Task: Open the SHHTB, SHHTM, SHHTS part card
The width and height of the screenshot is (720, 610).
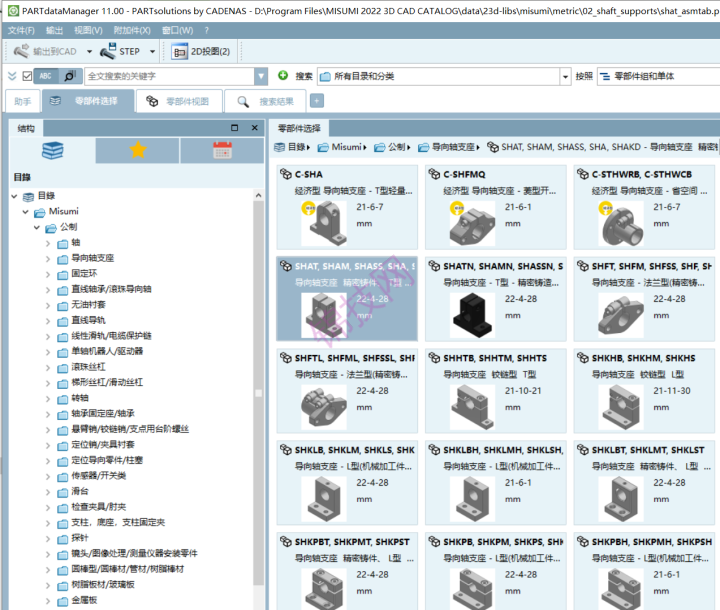Action: (x=495, y=391)
